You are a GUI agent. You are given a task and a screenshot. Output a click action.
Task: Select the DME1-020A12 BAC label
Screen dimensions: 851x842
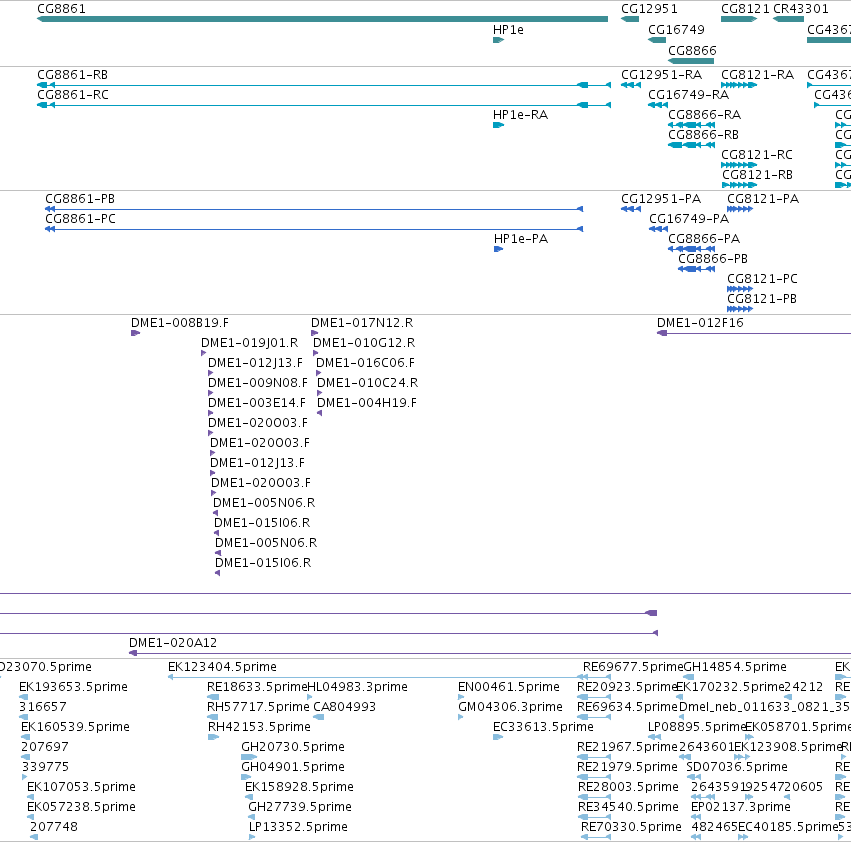pos(173,643)
